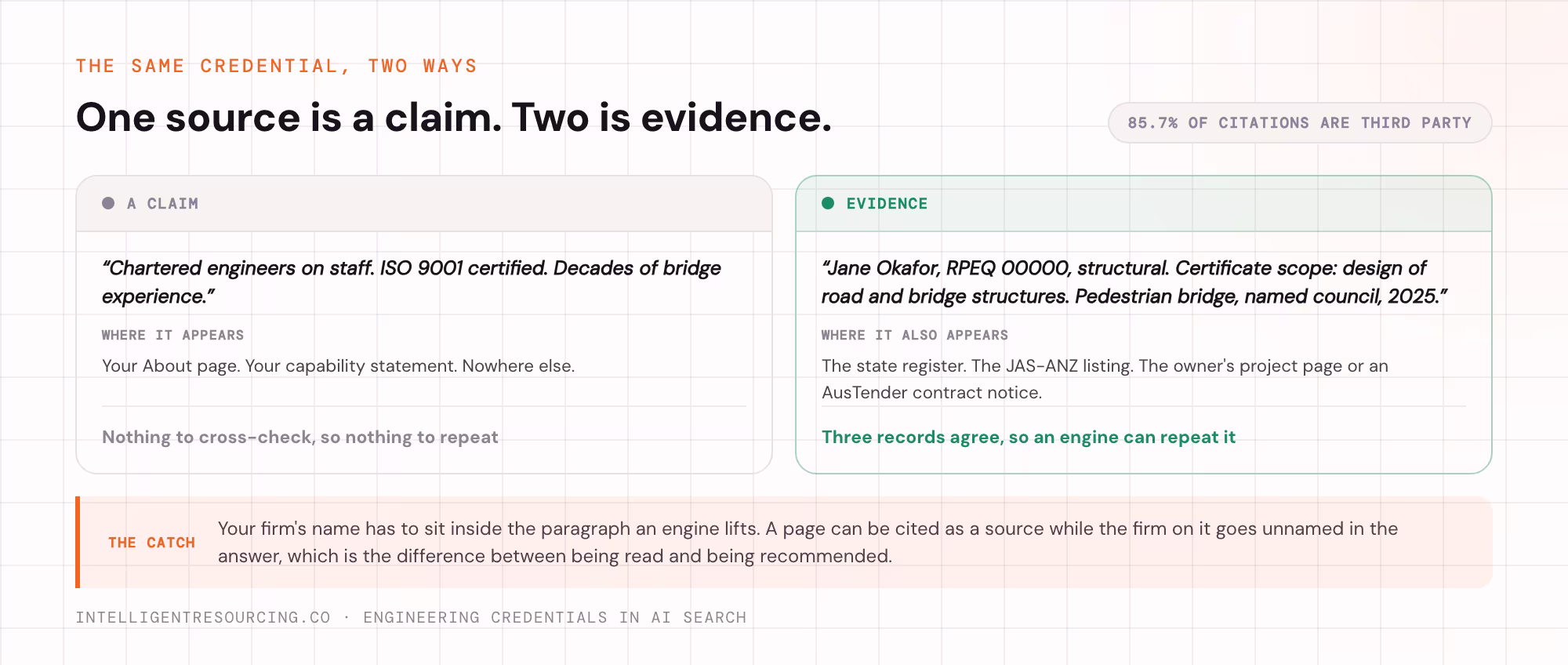Click the 'WHERE IT ALSO APPEARS' label
The image size is (1568, 665).
[915, 335]
